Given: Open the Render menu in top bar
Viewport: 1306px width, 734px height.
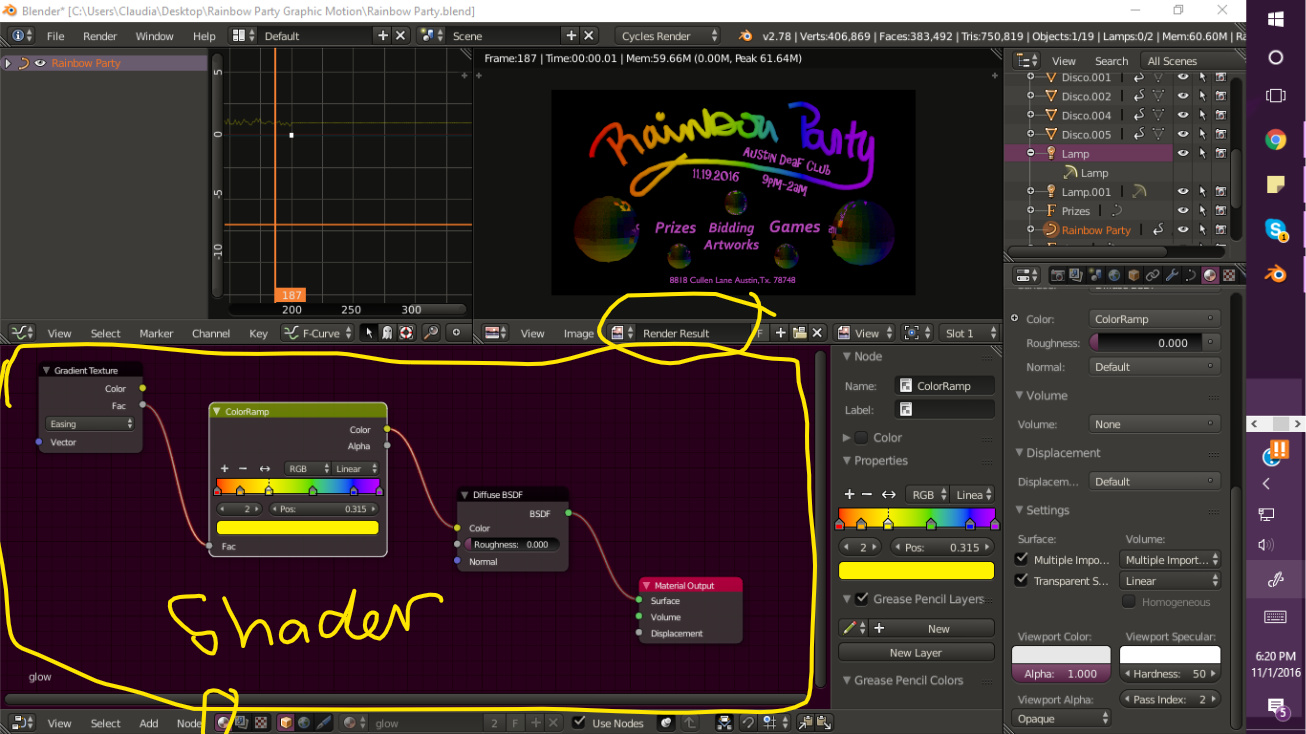Looking at the screenshot, I should 100,36.
